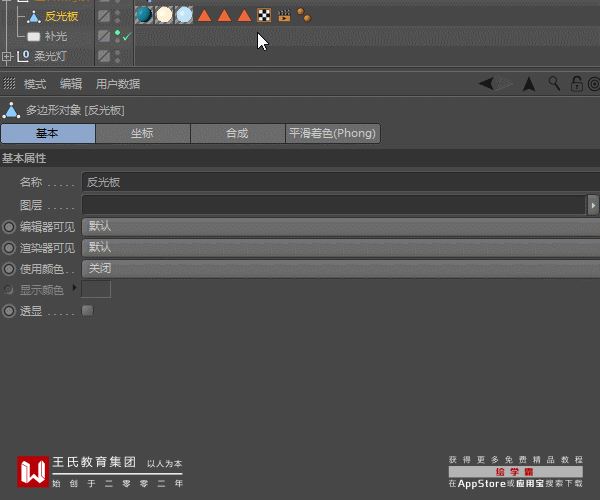Expand the 柔光灯 tree node
600x500 pixels.
tap(7, 57)
